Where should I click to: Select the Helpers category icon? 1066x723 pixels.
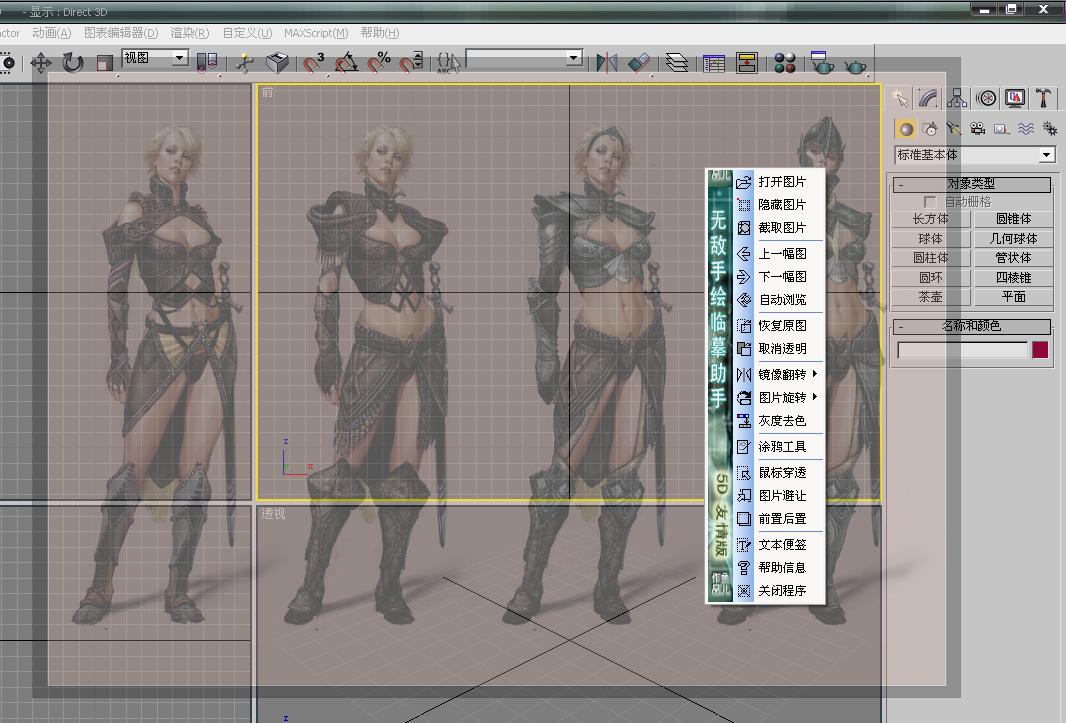coord(1001,129)
